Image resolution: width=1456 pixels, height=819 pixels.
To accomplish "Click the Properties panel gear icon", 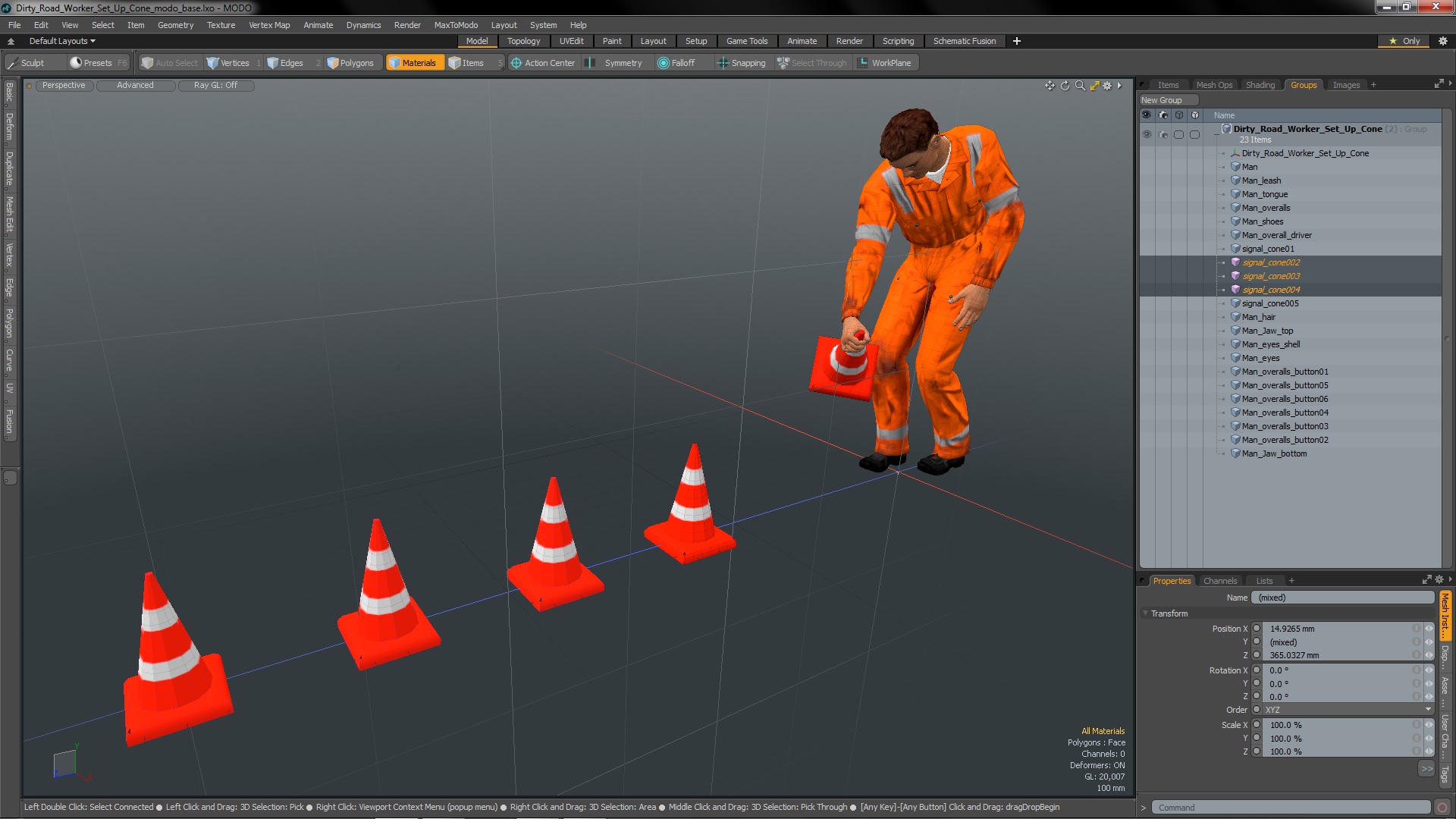I will (1439, 580).
